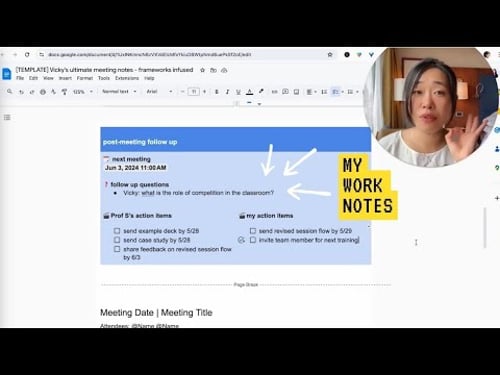Print the document
This screenshot has width=500, height=375.
pyautogui.click(x=43, y=92)
